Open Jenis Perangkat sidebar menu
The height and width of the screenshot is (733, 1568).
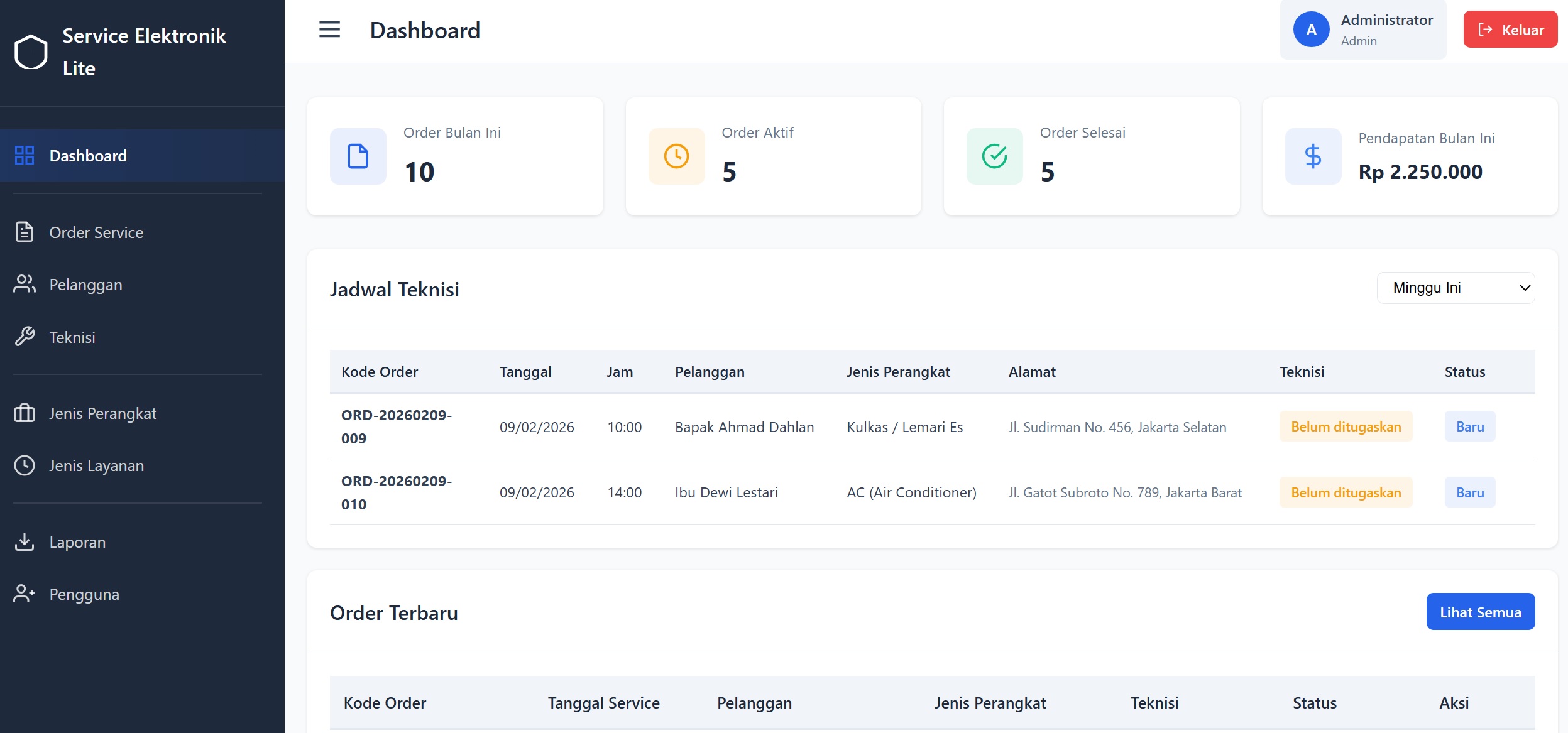click(102, 413)
